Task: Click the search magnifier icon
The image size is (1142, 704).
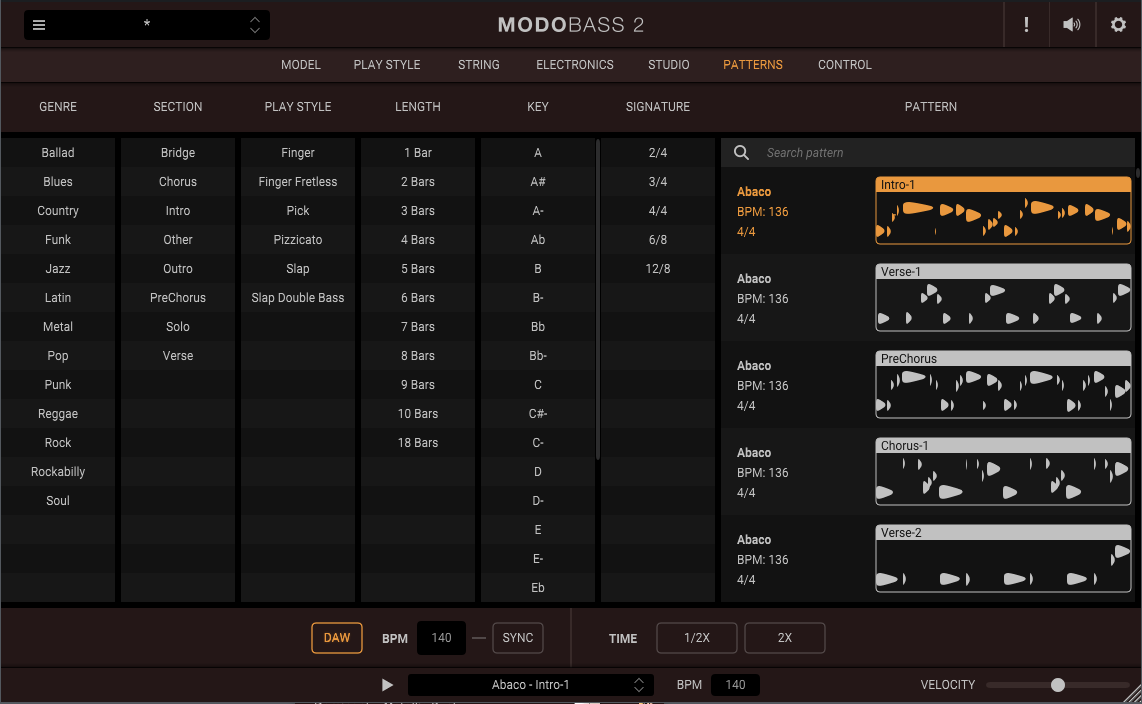Action: pyautogui.click(x=741, y=153)
